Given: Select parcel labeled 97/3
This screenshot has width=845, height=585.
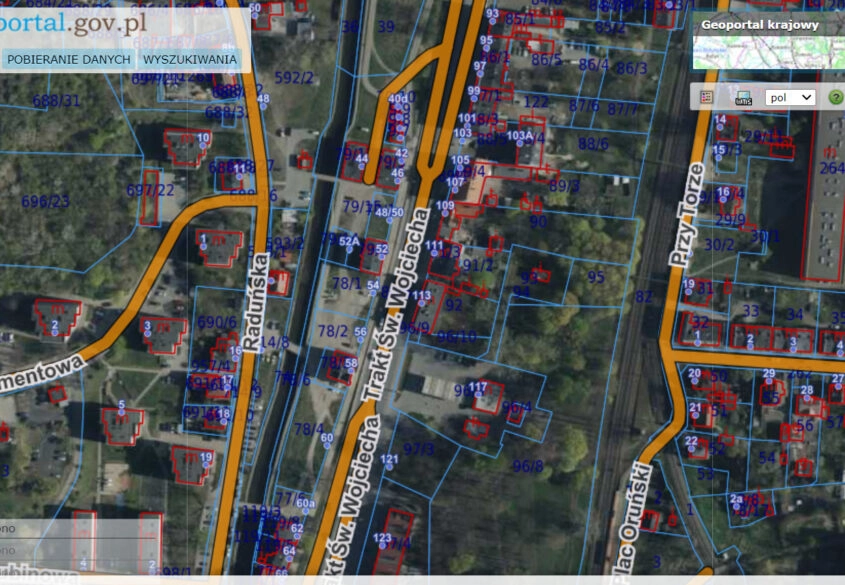Looking at the screenshot, I should (419, 450).
